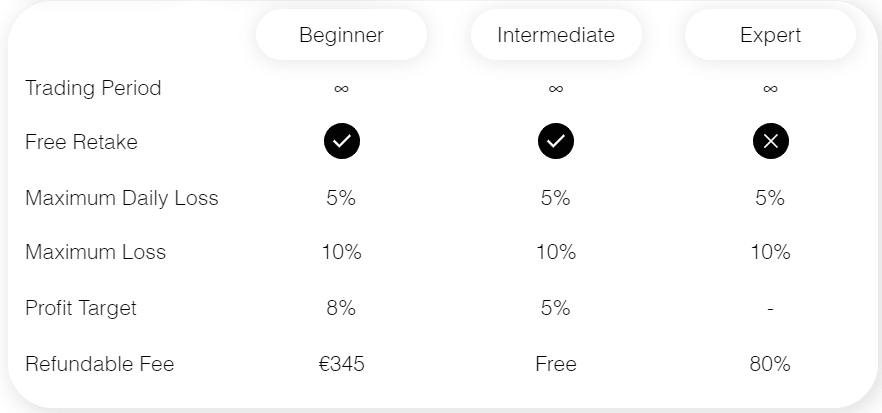The width and height of the screenshot is (882, 413).
Task: Select the Intermediate plan tab
Action: [x=555, y=35]
